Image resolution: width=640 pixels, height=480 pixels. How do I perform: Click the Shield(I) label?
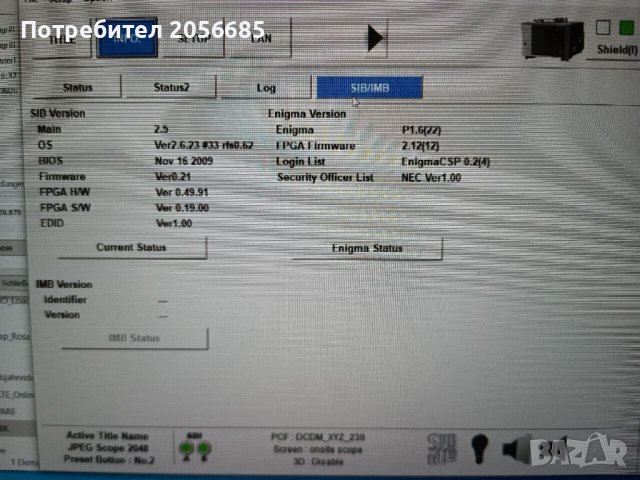(x=617, y=49)
